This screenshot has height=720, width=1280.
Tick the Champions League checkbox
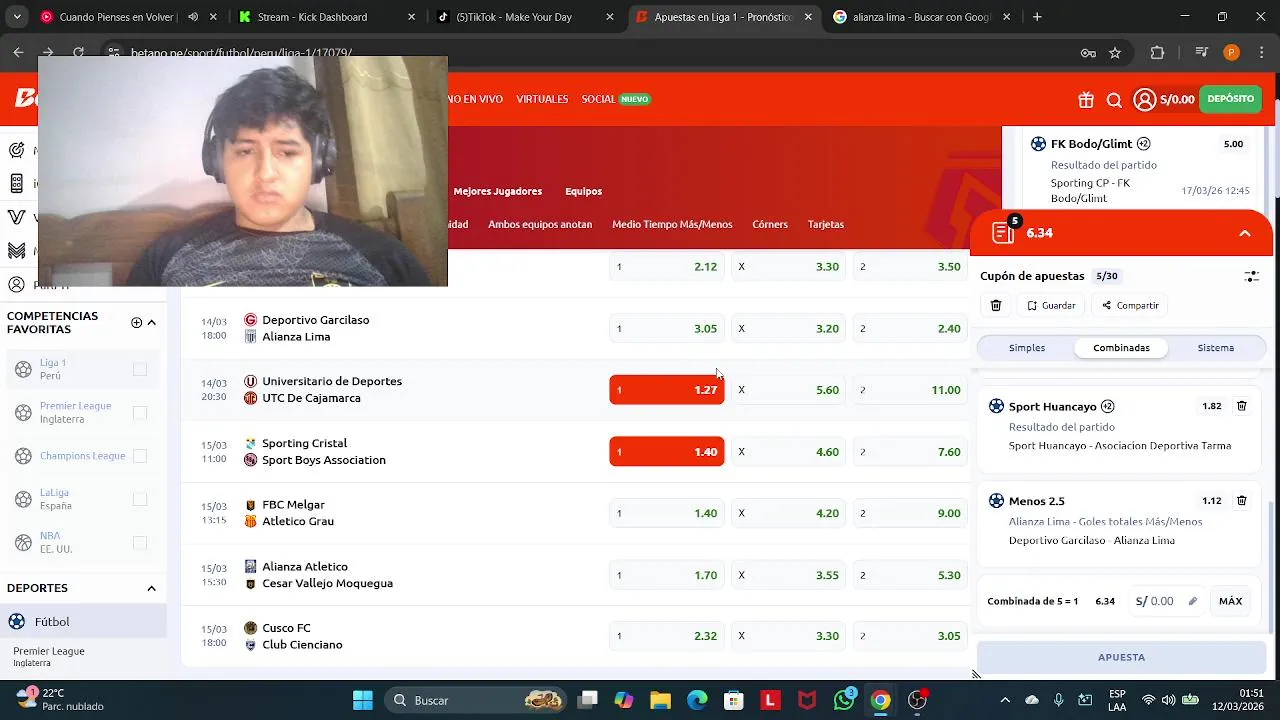pos(140,456)
